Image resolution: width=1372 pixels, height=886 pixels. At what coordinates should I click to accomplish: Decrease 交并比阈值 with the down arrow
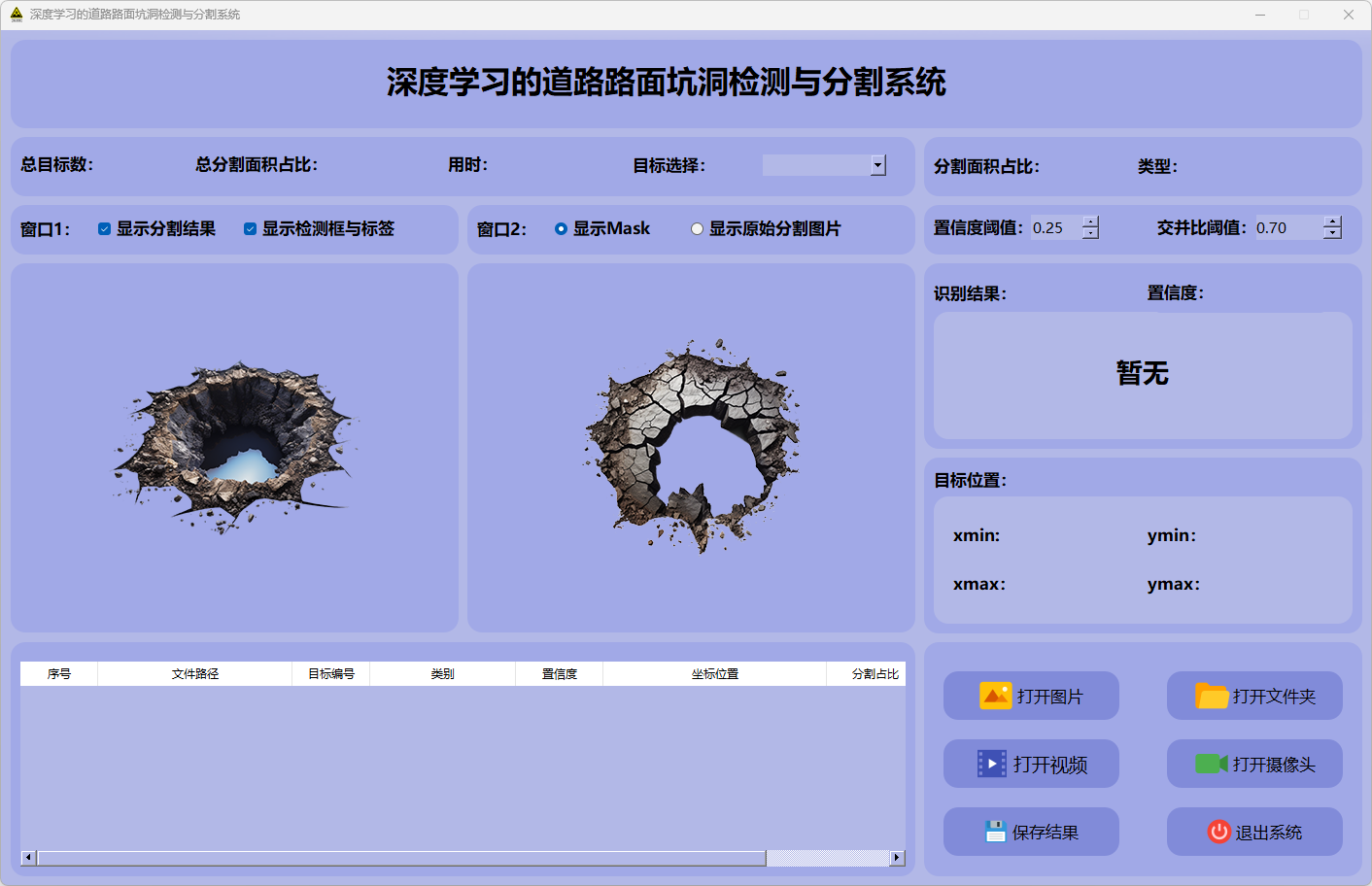[x=1332, y=233]
